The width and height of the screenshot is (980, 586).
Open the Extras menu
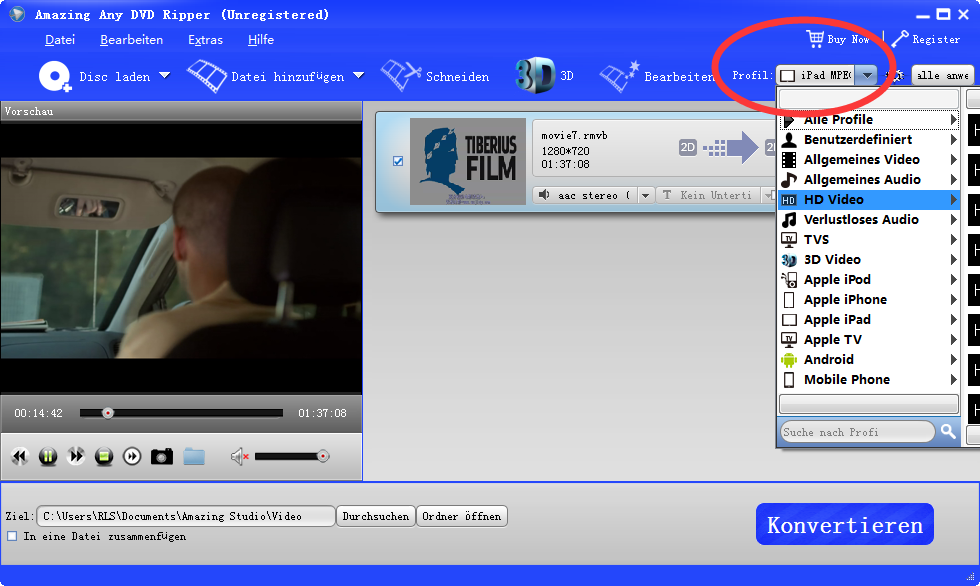point(206,39)
